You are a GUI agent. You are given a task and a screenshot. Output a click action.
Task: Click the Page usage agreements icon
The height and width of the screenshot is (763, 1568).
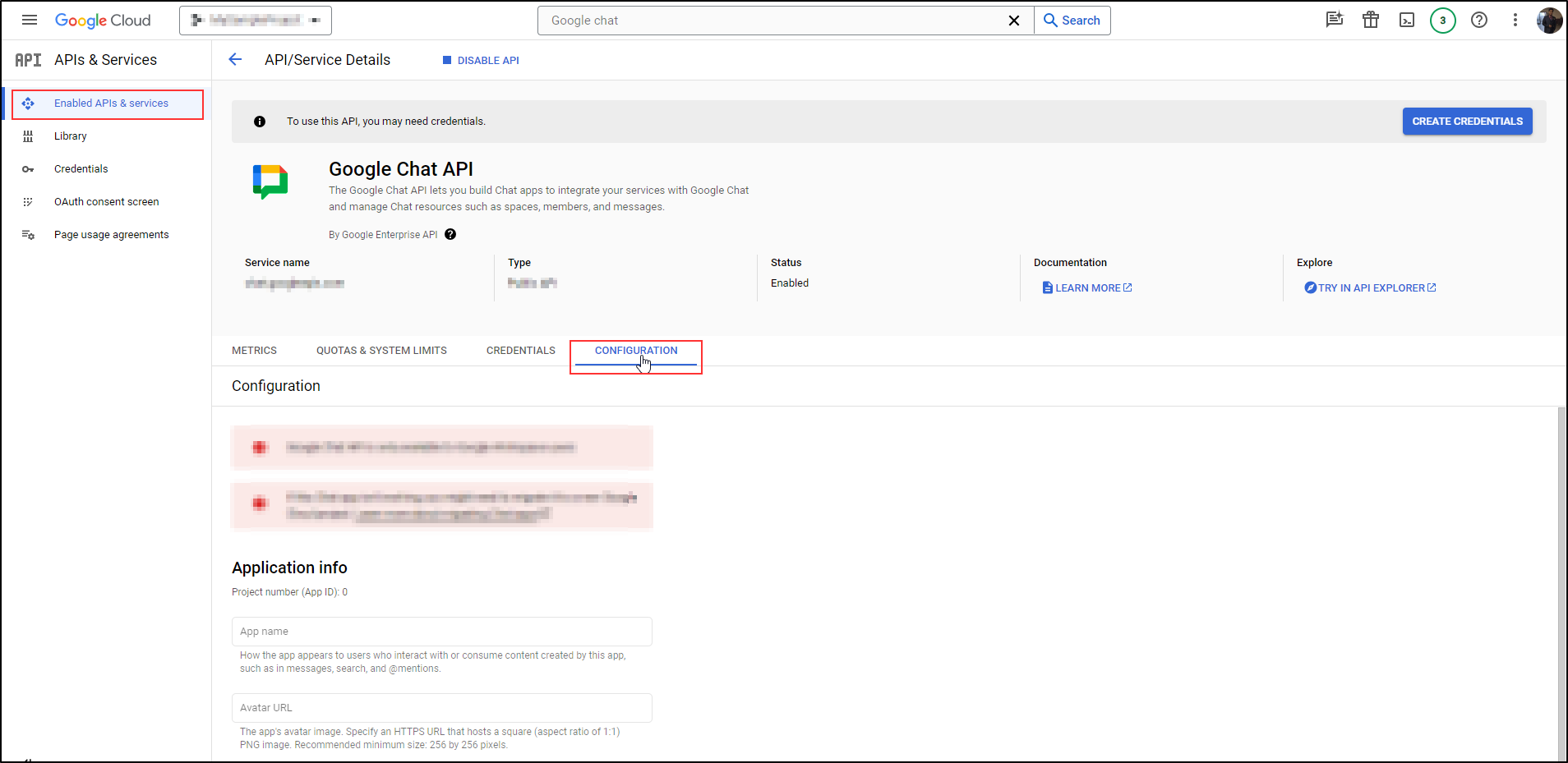(28, 235)
